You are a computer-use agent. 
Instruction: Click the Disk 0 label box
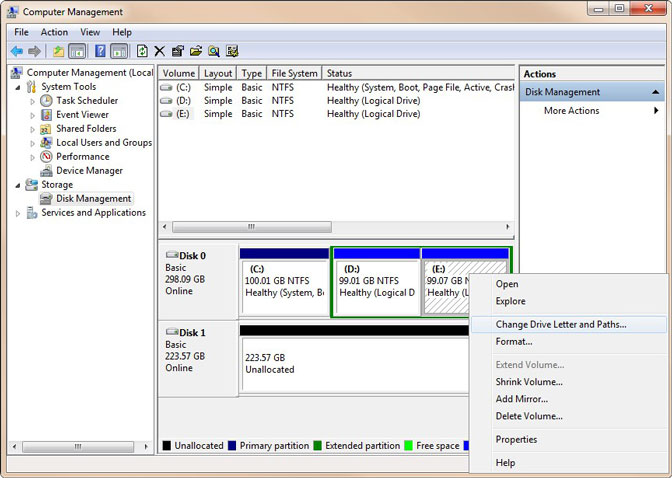click(x=198, y=281)
